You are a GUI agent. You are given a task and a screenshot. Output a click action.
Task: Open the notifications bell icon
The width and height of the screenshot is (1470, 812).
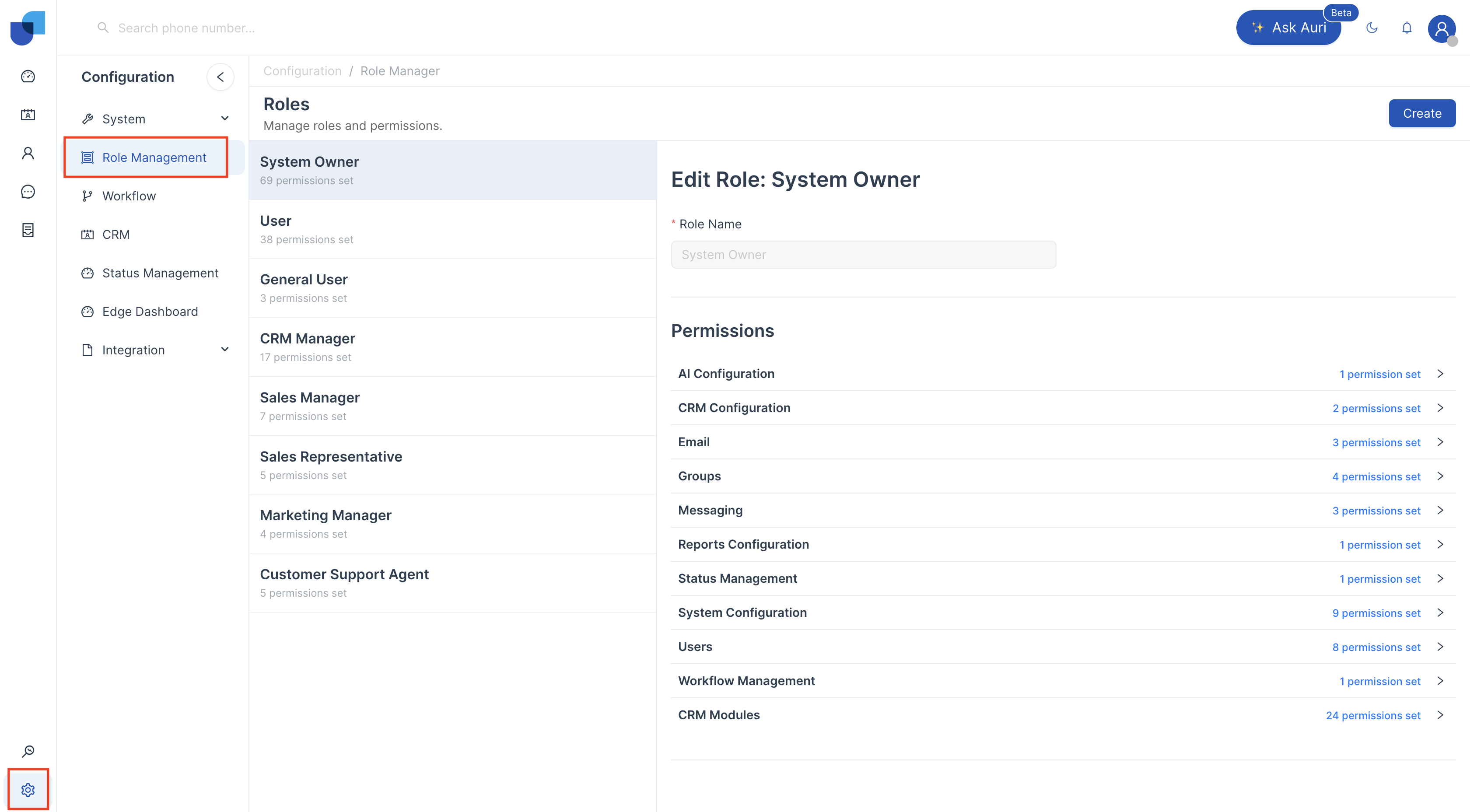(1407, 28)
